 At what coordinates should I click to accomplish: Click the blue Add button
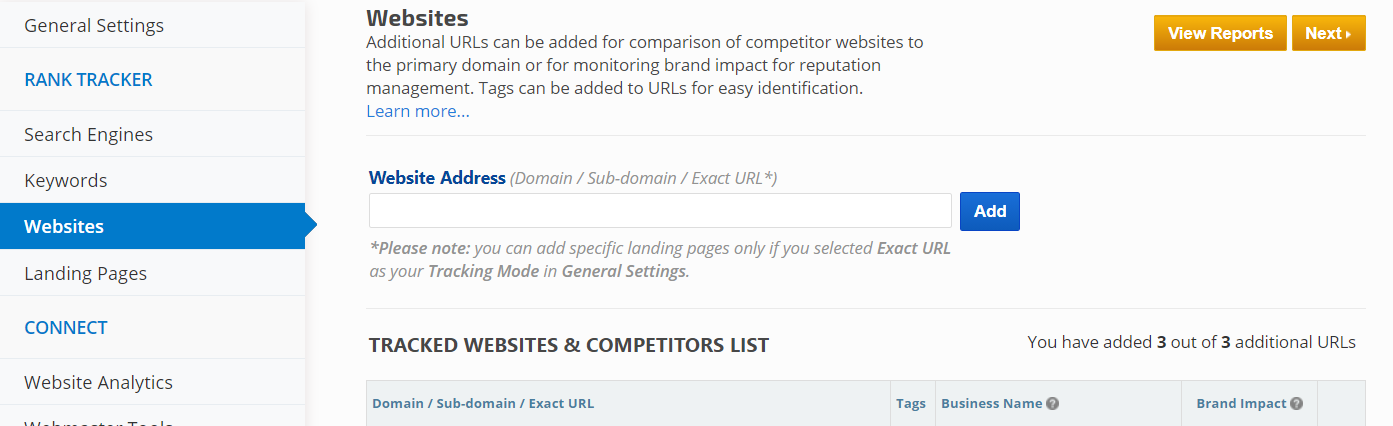[x=990, y=211]
